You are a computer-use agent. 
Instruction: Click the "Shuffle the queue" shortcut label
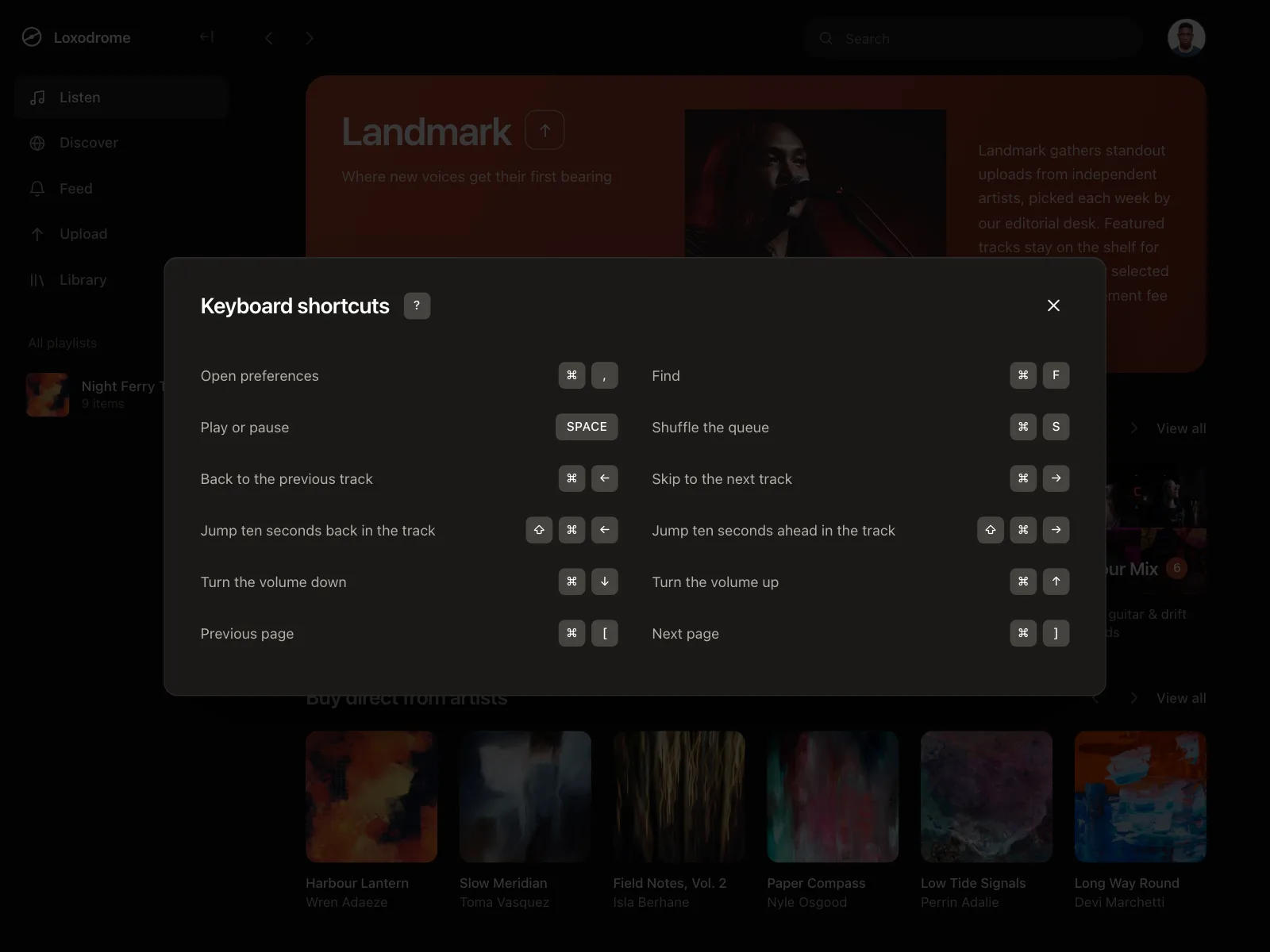[710, 428]
